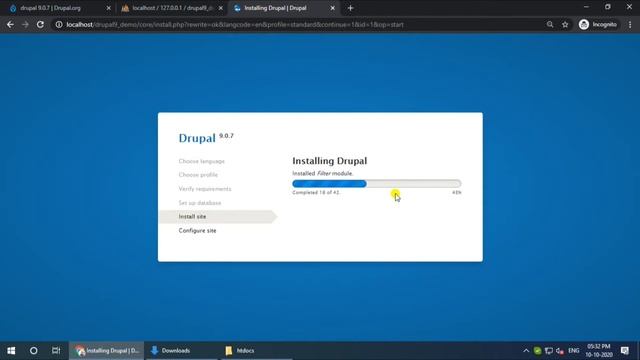This screenshot has width=640, height=360.
Task: Click the progress percentage value
Action: click(x=457, y=192)
